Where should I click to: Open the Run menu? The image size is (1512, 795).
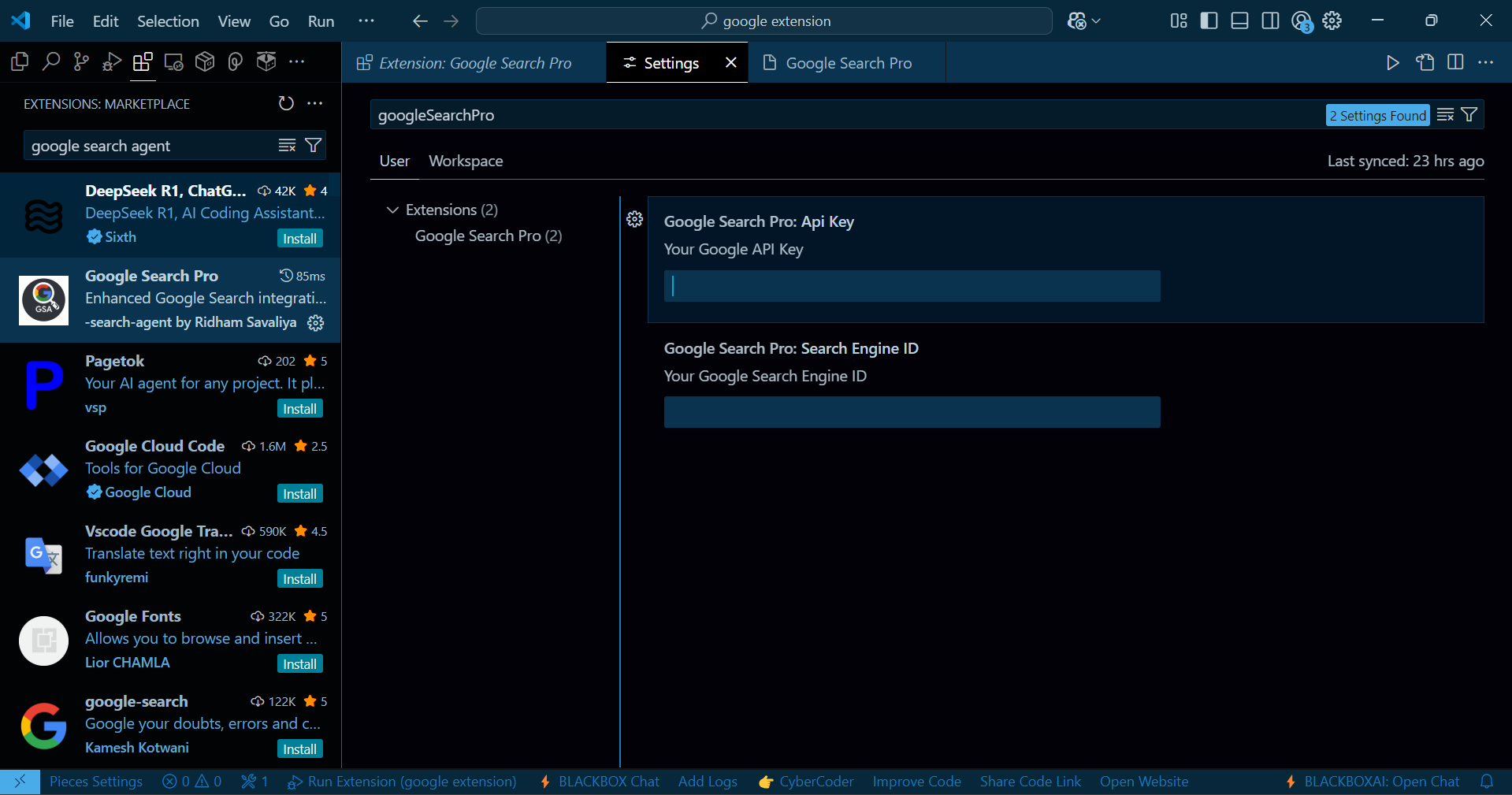tap(321, 21)
